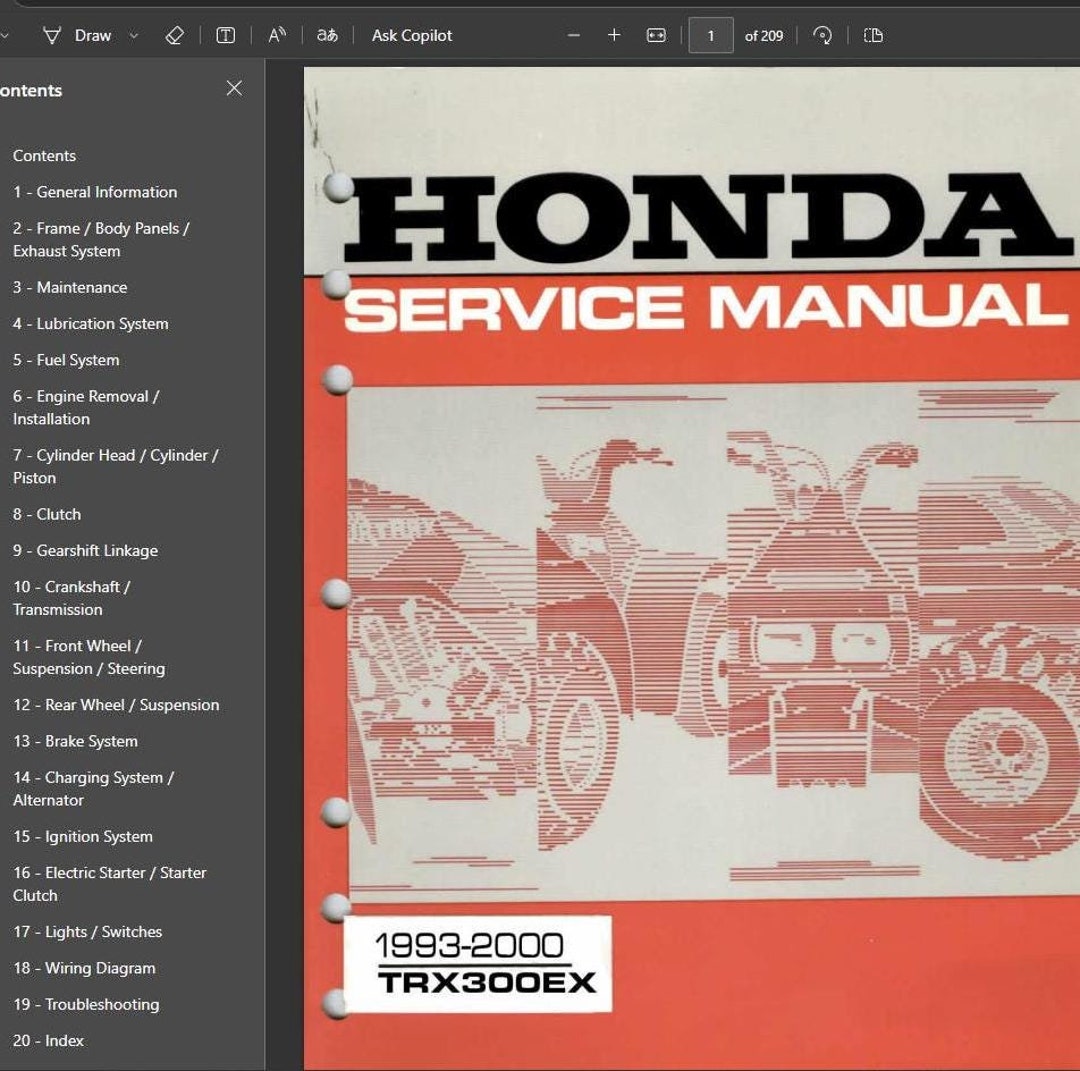
Task: Switch the Page view layout
Action: click(873, 36)
